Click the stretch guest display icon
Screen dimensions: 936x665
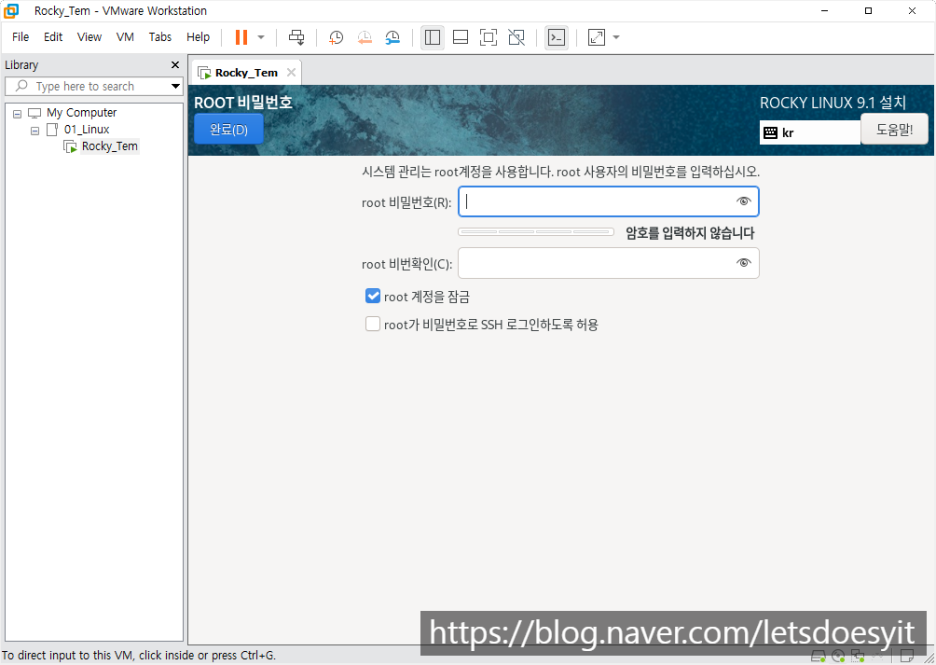[596, 38]
